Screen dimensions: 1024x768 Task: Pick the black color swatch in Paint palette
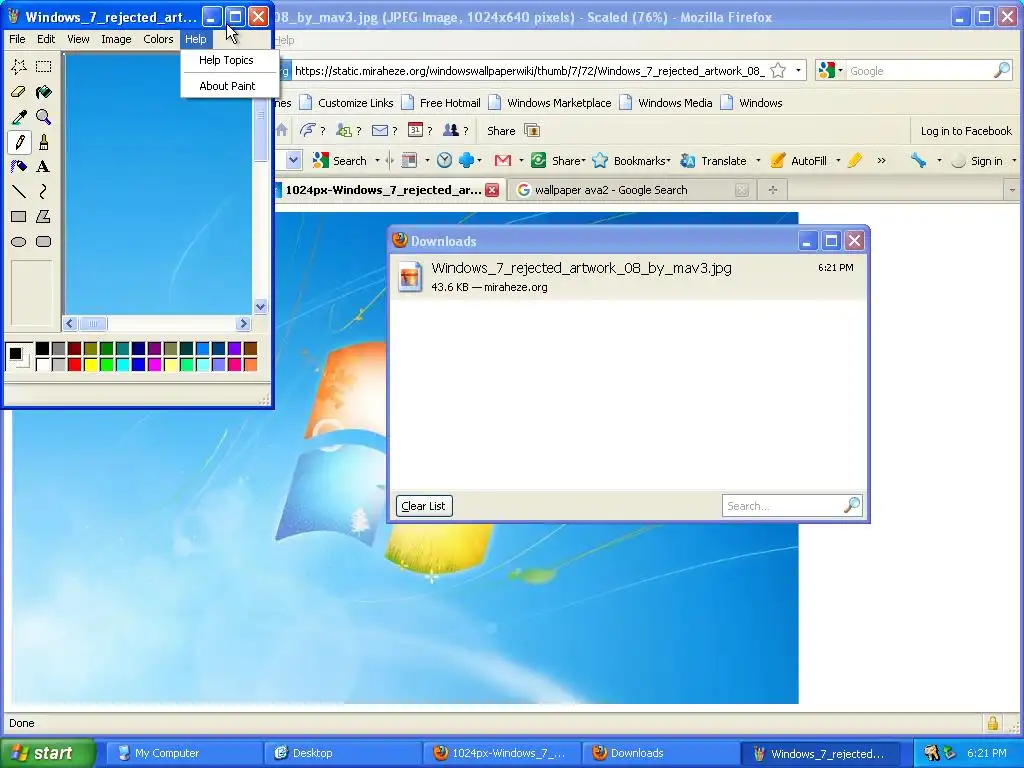(x=42, y=348)
